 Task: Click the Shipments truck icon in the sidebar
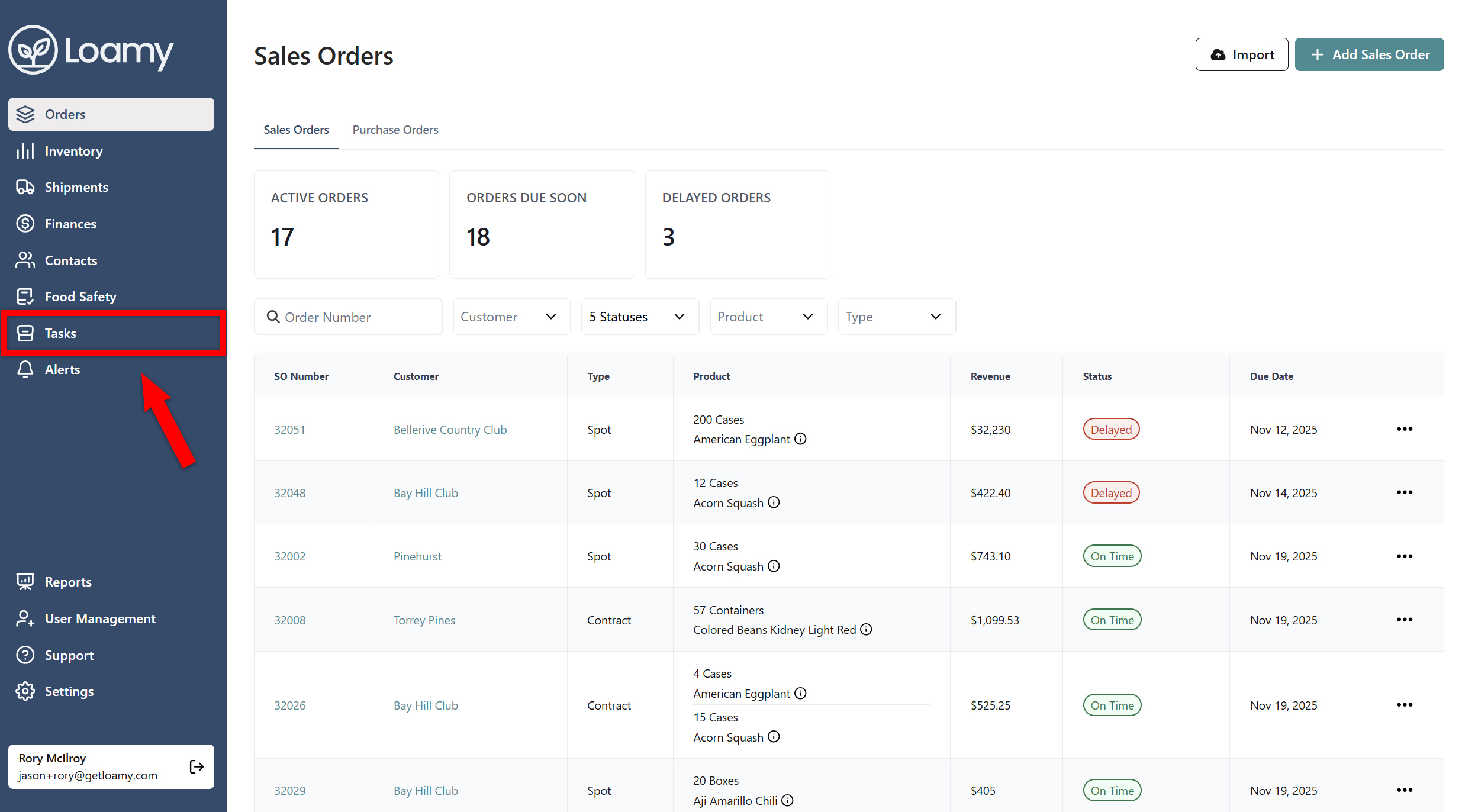(x=25, y=187)
